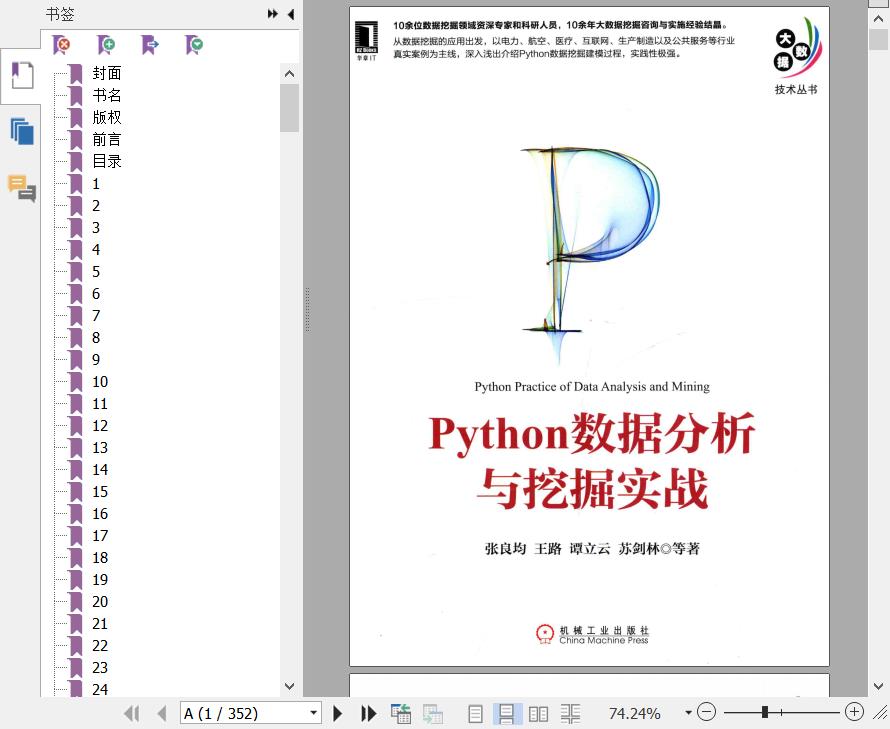
Task: Expand the bookmarks panel with double arrow
Action: tap(273, 14)
